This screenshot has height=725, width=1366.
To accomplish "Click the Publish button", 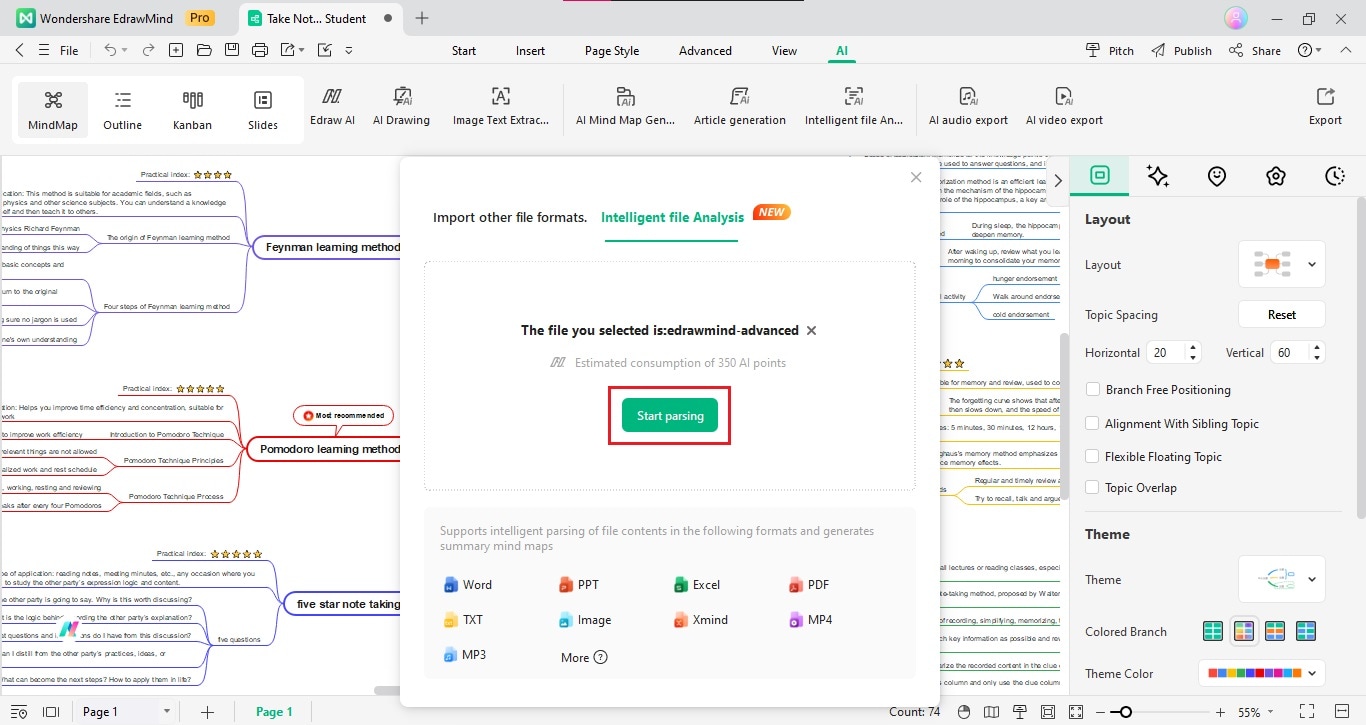I will click(1182, 50).
